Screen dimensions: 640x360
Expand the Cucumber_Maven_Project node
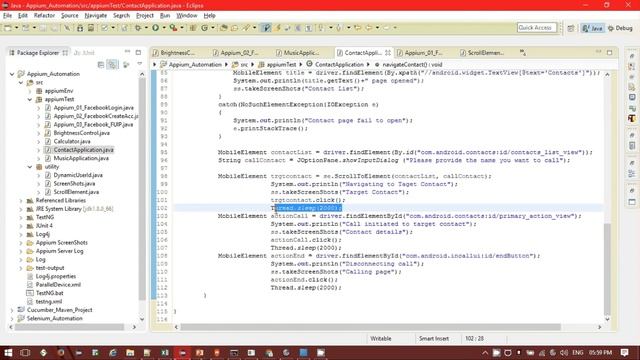coord(12,310)
